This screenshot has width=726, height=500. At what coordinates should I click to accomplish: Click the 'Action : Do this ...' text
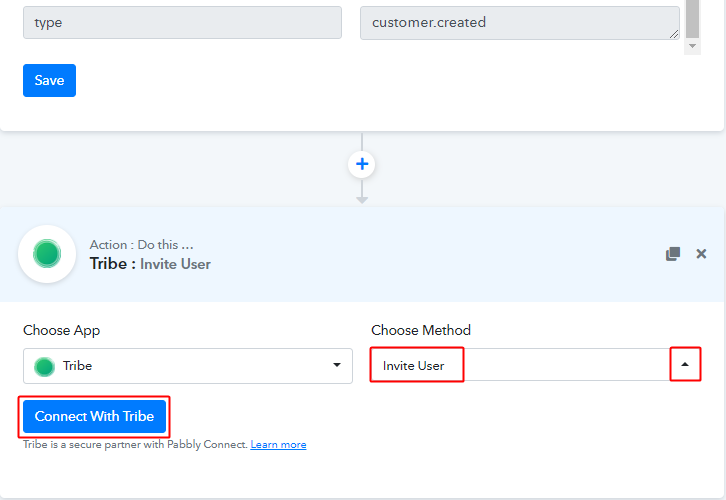(141, 244)
